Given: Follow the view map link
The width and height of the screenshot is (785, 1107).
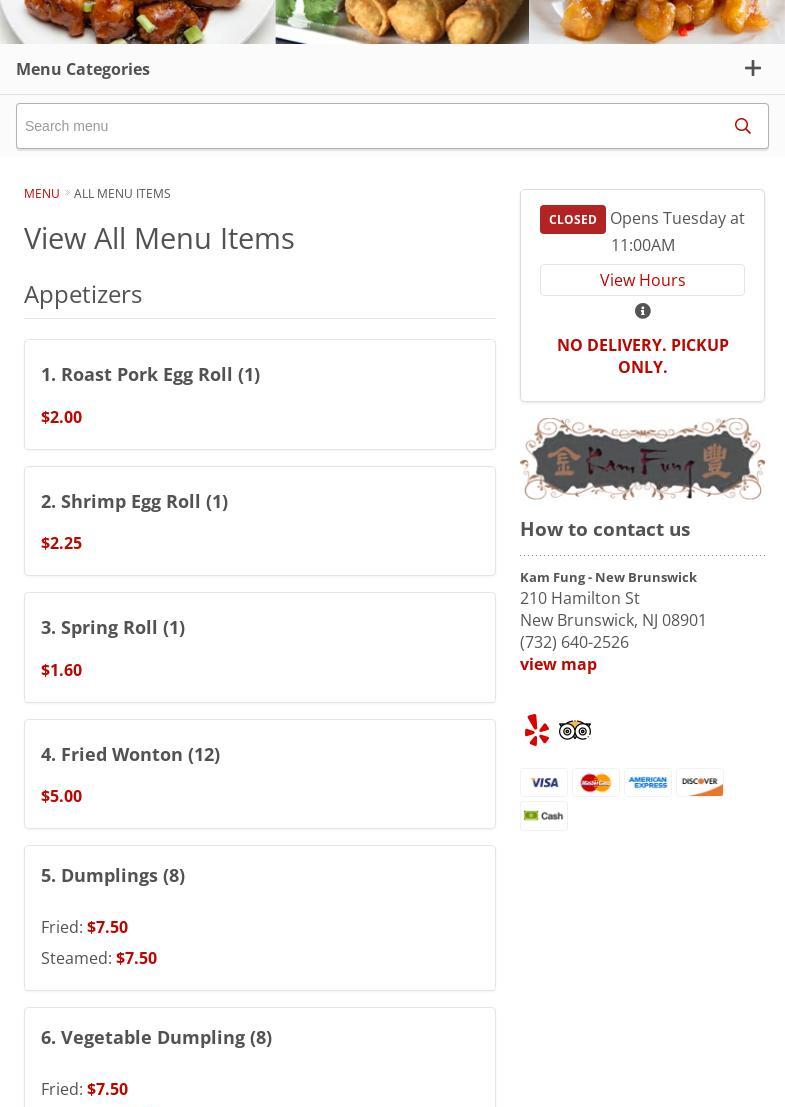Looking at the screenshot, I should pyautogui.click(x=558, y=664).
